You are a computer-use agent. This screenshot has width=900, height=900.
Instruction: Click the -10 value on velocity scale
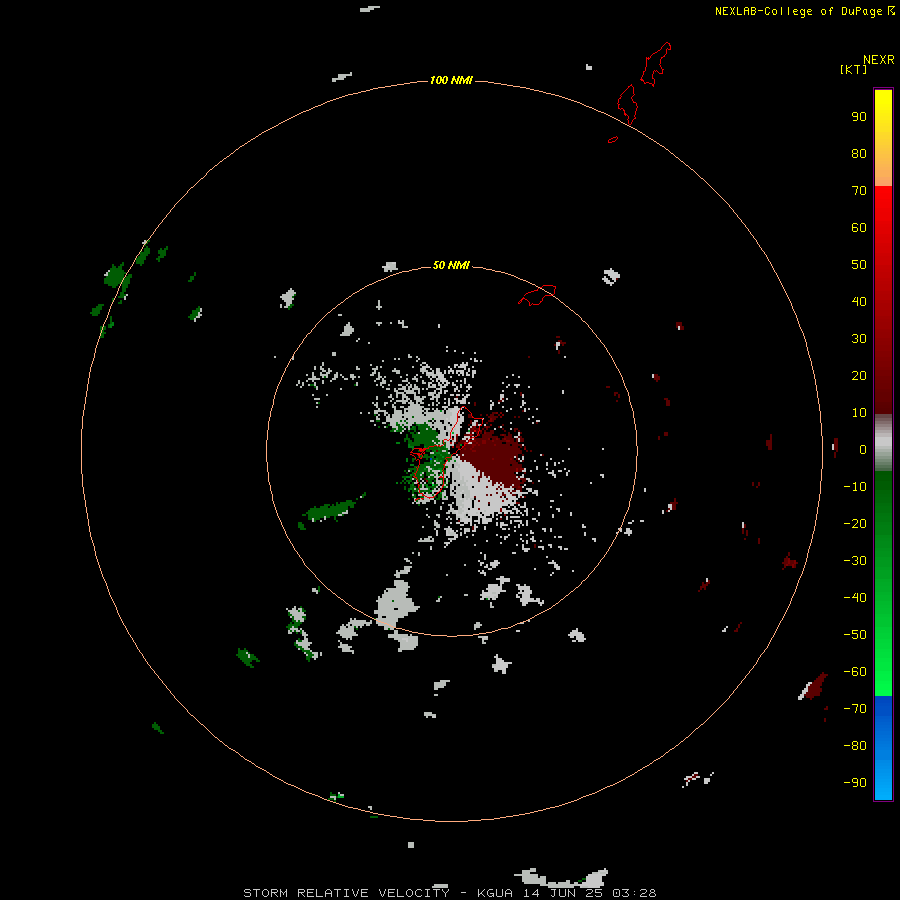point(855,487)
